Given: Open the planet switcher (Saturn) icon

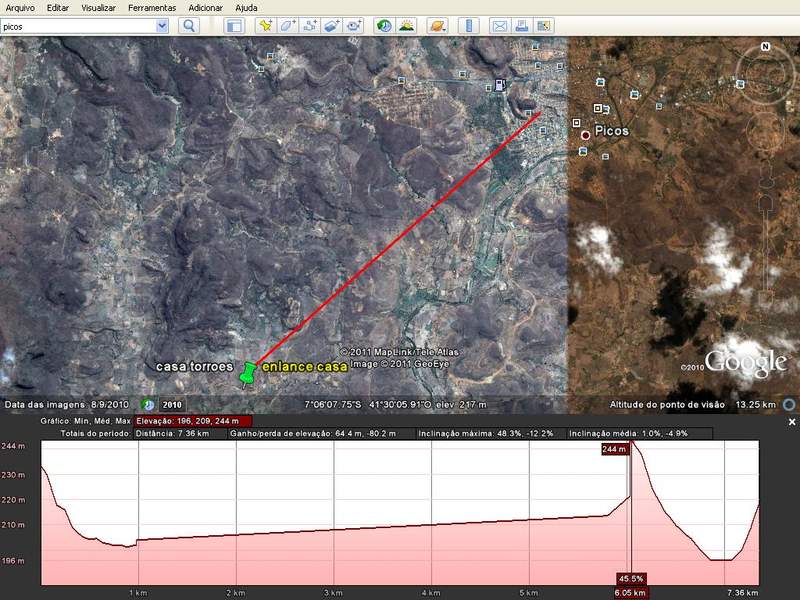Looking at the screenshot, I should [437, 26].
